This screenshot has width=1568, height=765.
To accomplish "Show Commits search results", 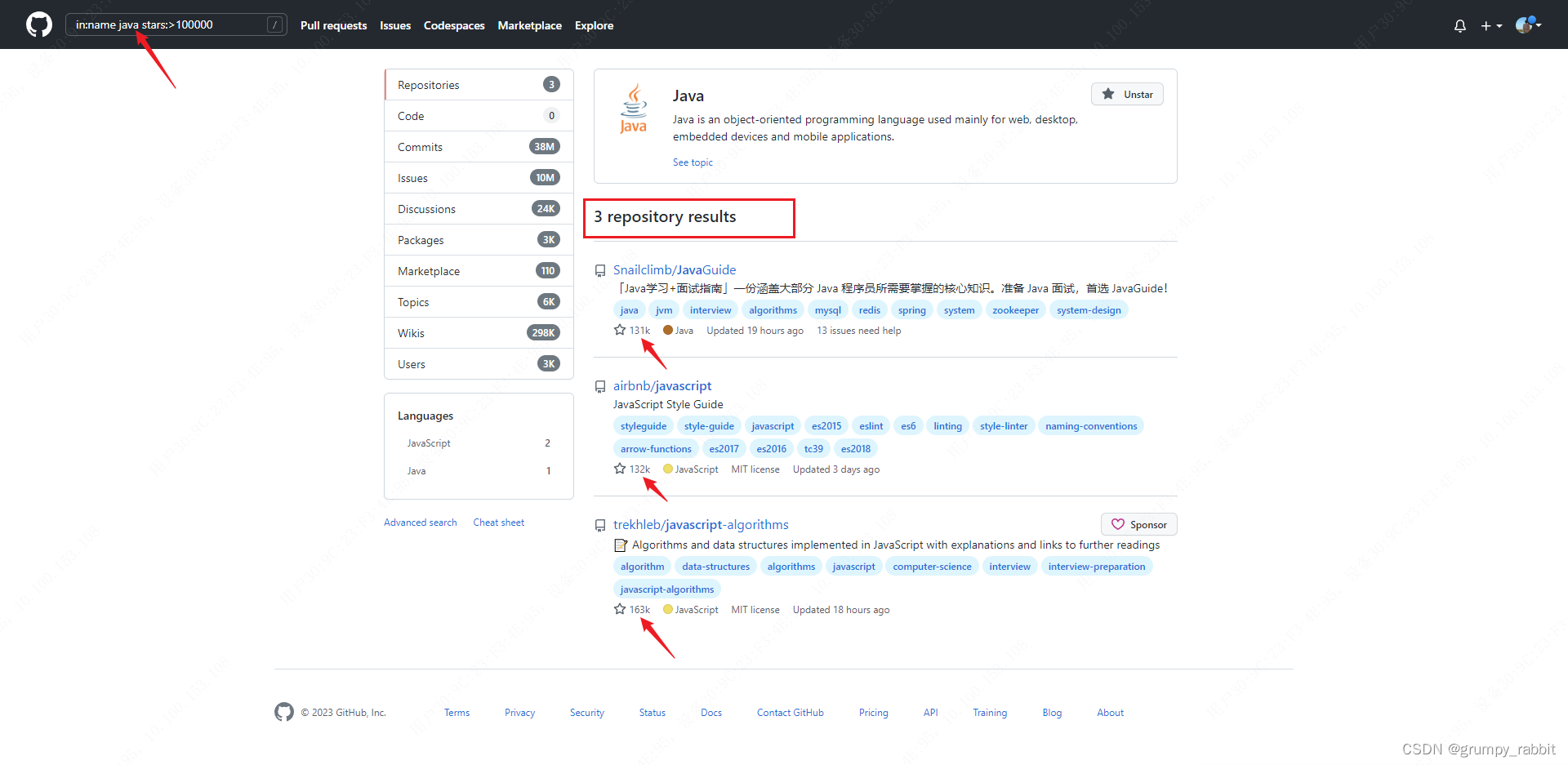I will (x=479, y=147).
